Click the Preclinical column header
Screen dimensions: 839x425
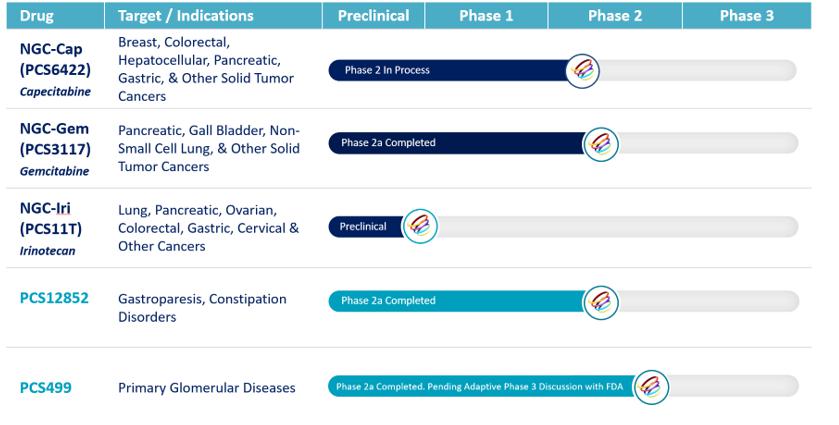point(374,15)
